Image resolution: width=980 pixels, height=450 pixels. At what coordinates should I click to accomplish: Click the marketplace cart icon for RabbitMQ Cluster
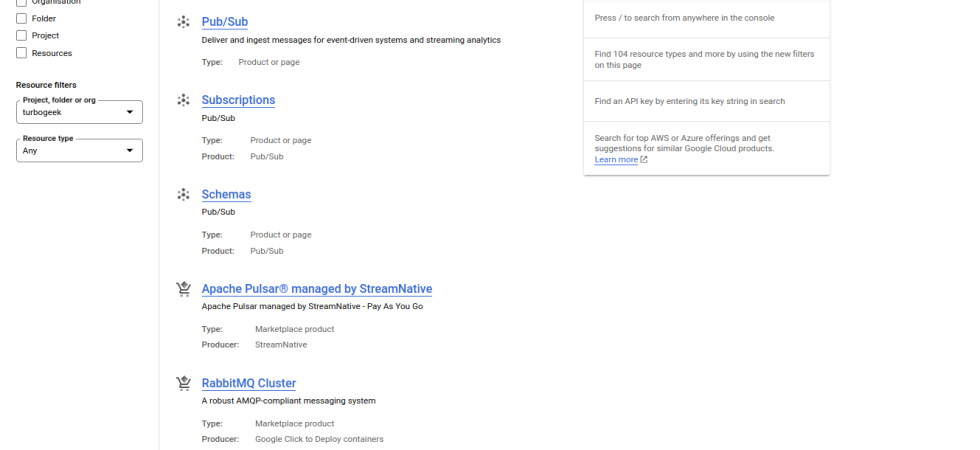[183, 383]
